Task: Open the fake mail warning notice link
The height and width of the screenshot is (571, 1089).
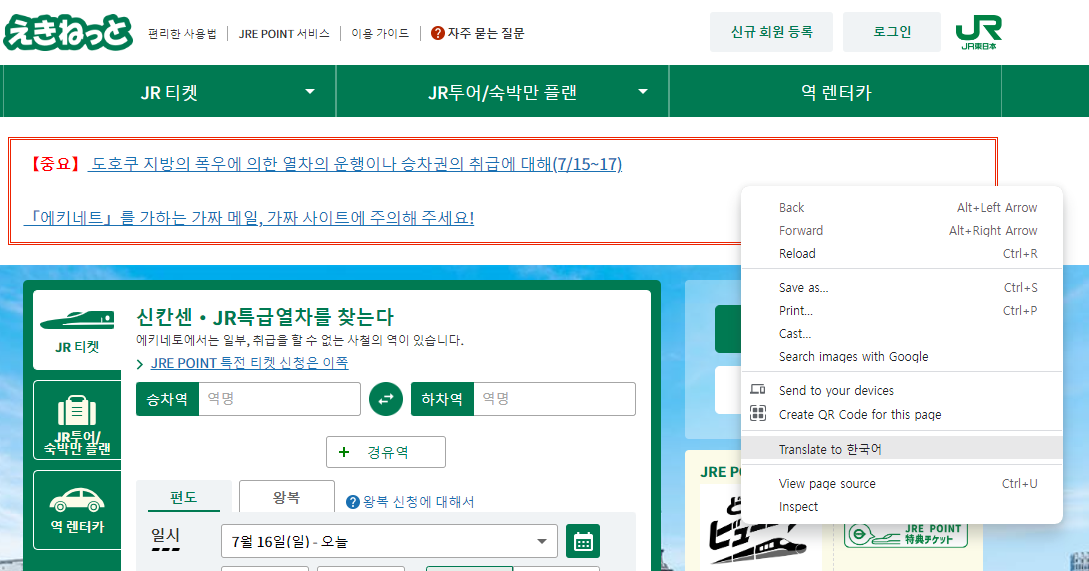Action: point(249,217)
